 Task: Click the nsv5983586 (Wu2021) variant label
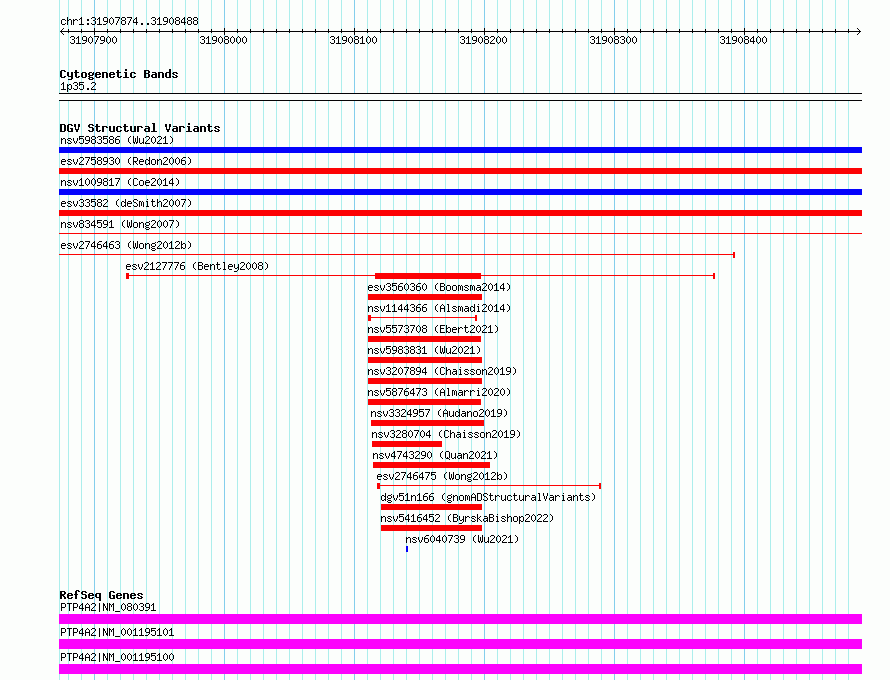(x=117, y=140)
